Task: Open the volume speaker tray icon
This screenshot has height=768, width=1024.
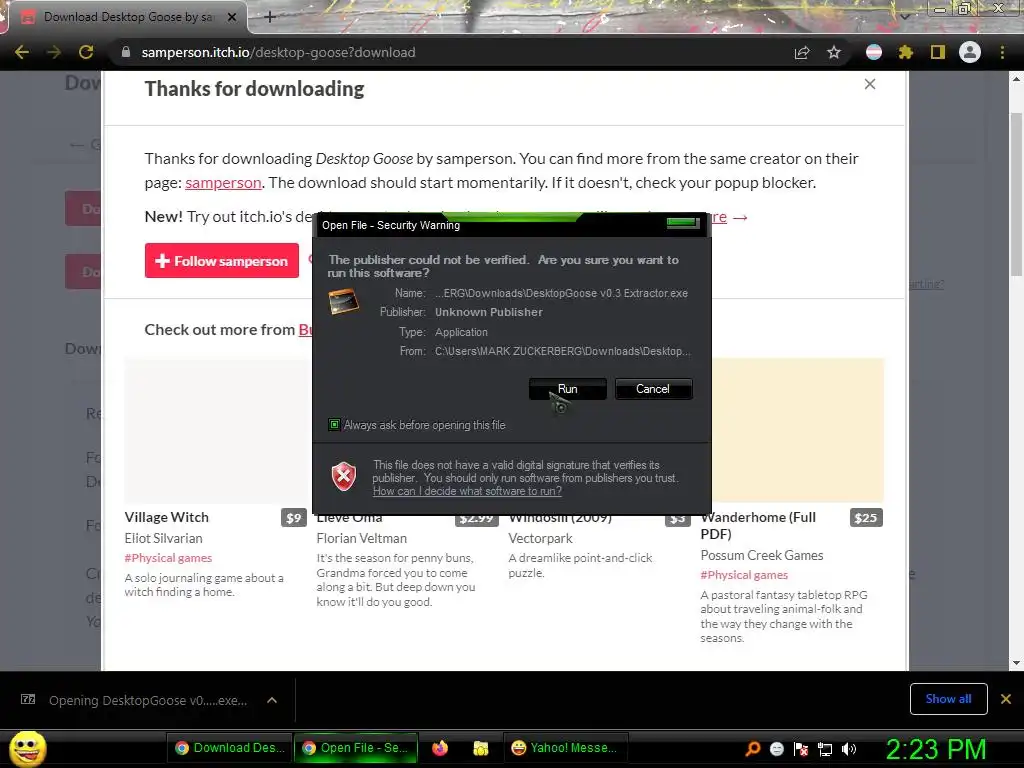Action: point(849,749)
